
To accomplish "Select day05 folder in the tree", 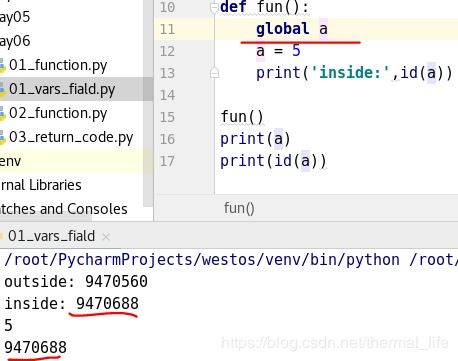I will (x=15, y=17).
